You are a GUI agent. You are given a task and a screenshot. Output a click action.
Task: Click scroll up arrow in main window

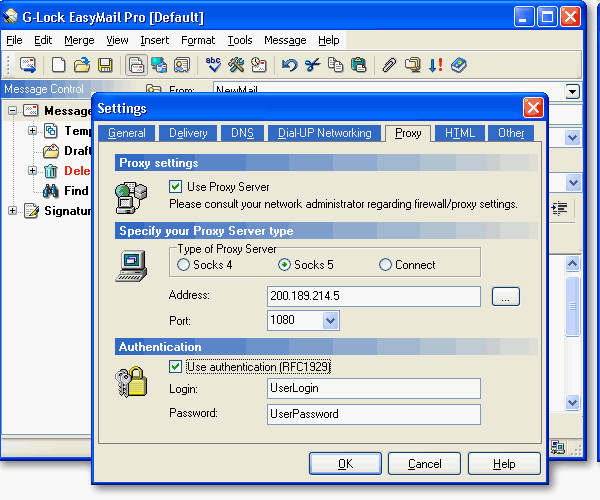(572, 264)
